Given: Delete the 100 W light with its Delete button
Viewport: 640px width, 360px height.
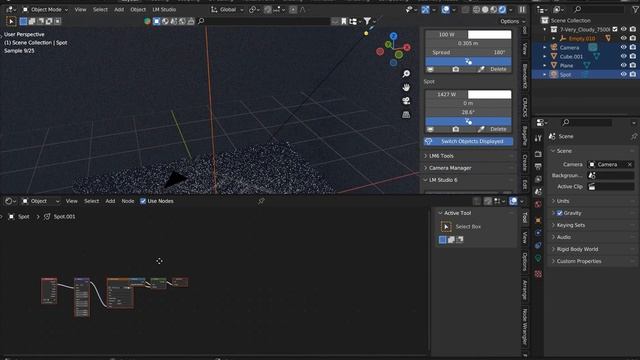Looking at the screenshot, I should (x=498, y=69).
